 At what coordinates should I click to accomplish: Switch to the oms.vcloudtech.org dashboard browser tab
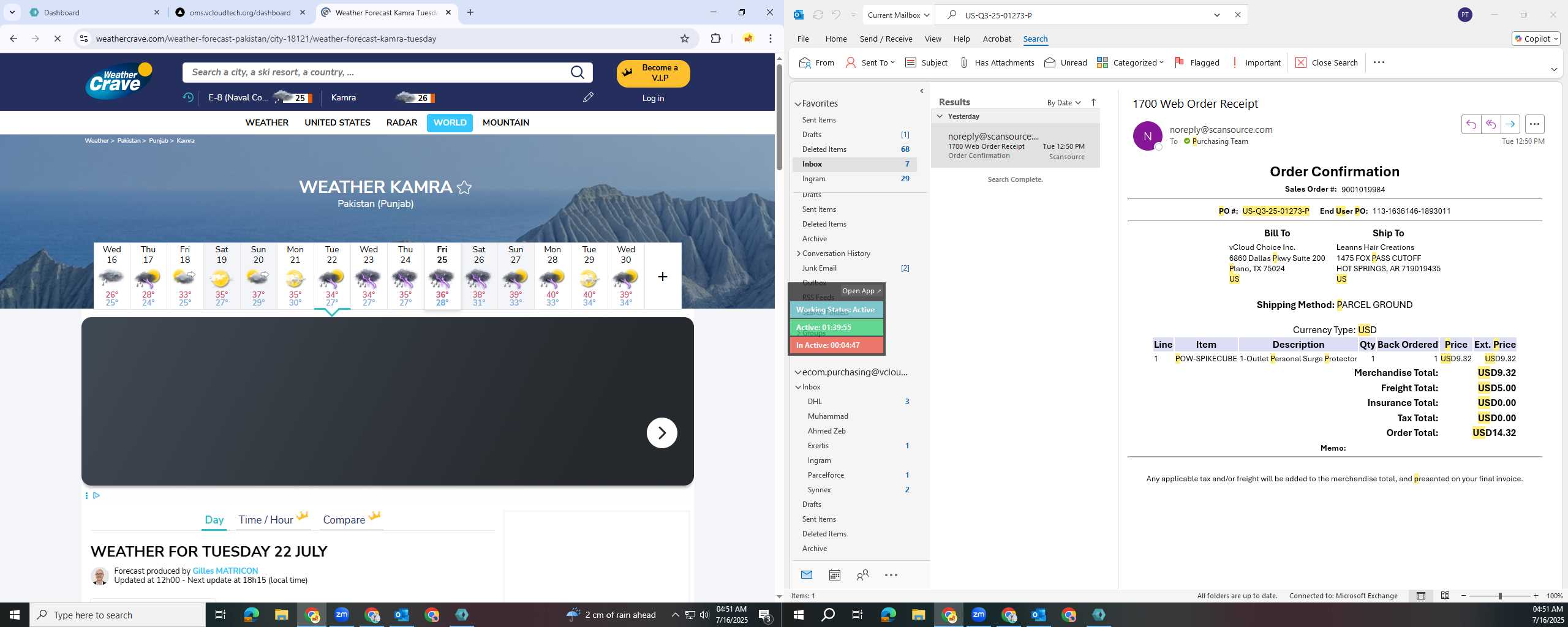239,12
